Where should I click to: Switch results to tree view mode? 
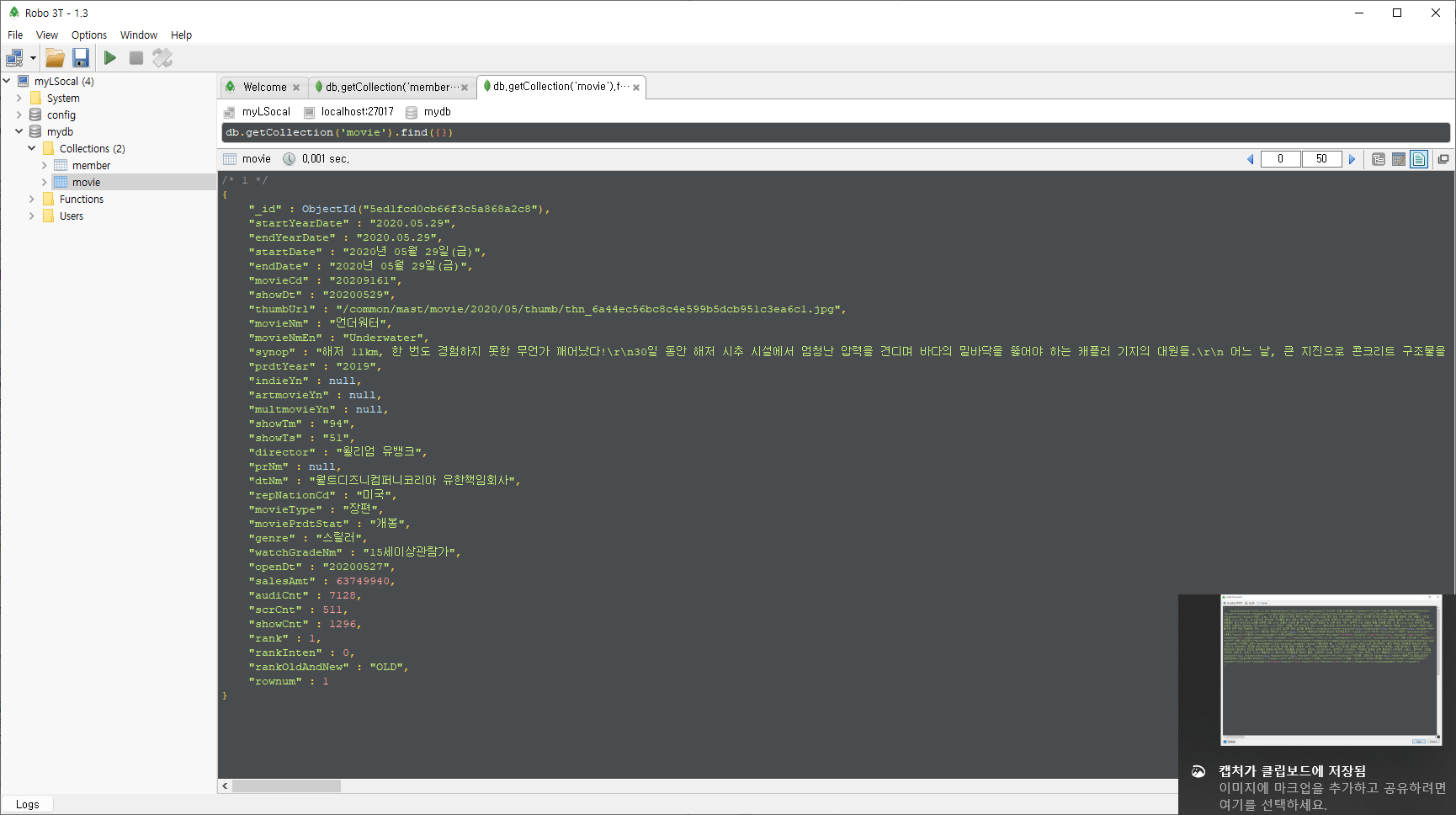point(1379,159)
